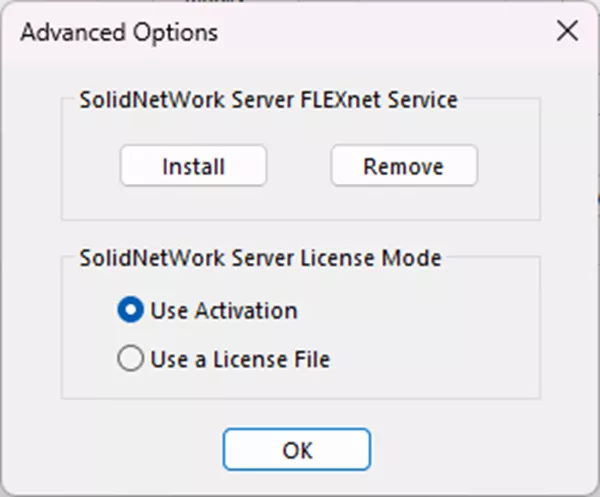Install the SolidNetWork Server FLEXnet service
This screenshot has height=497, width=600.
pos(193,166)
